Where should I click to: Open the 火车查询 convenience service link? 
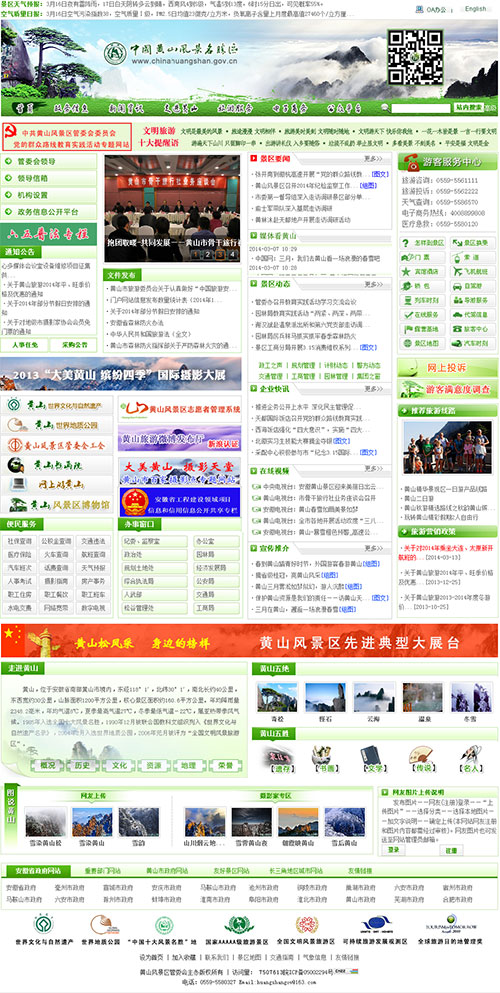(56, 553)
